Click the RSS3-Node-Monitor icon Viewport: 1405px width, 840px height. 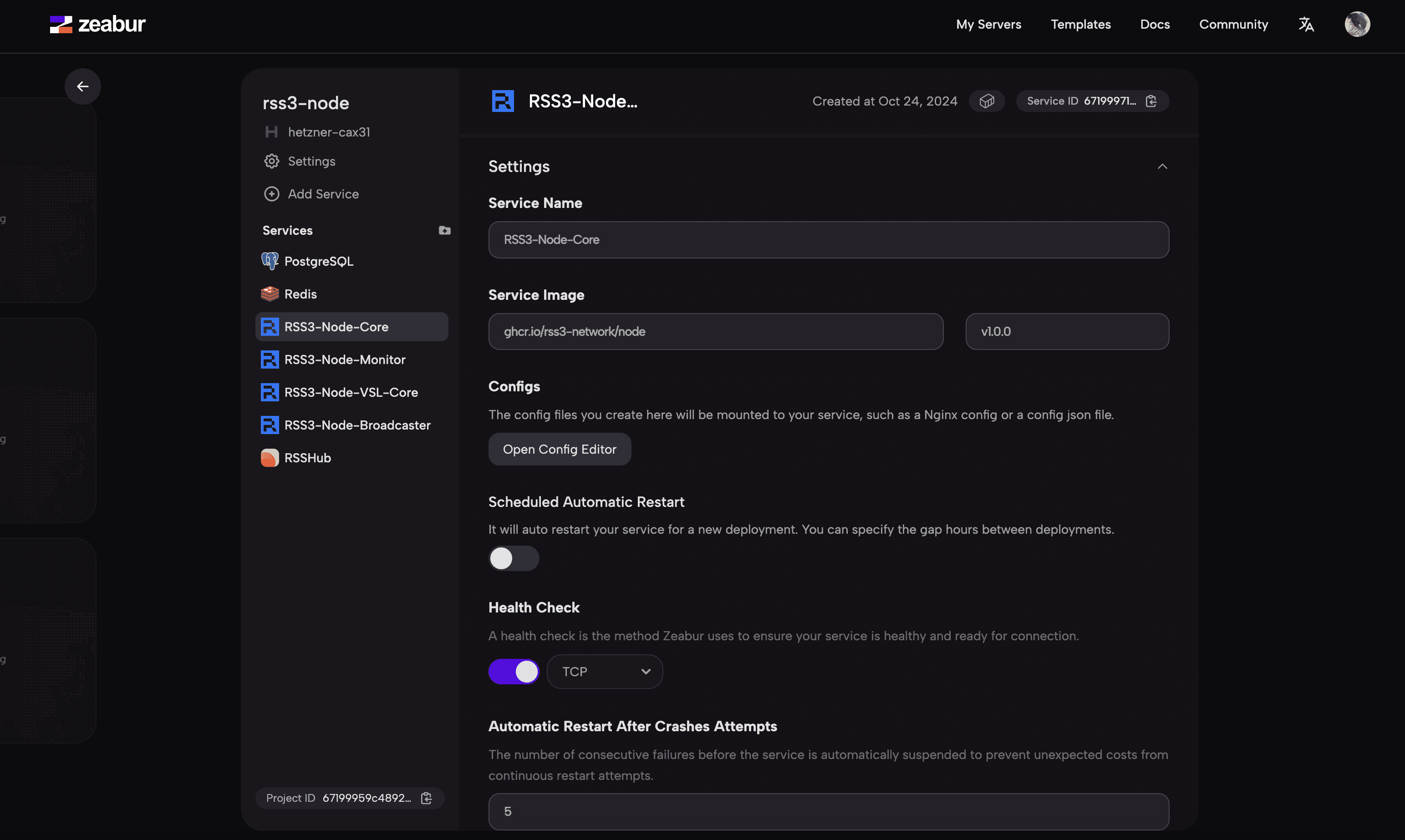[x=270, y=359]
